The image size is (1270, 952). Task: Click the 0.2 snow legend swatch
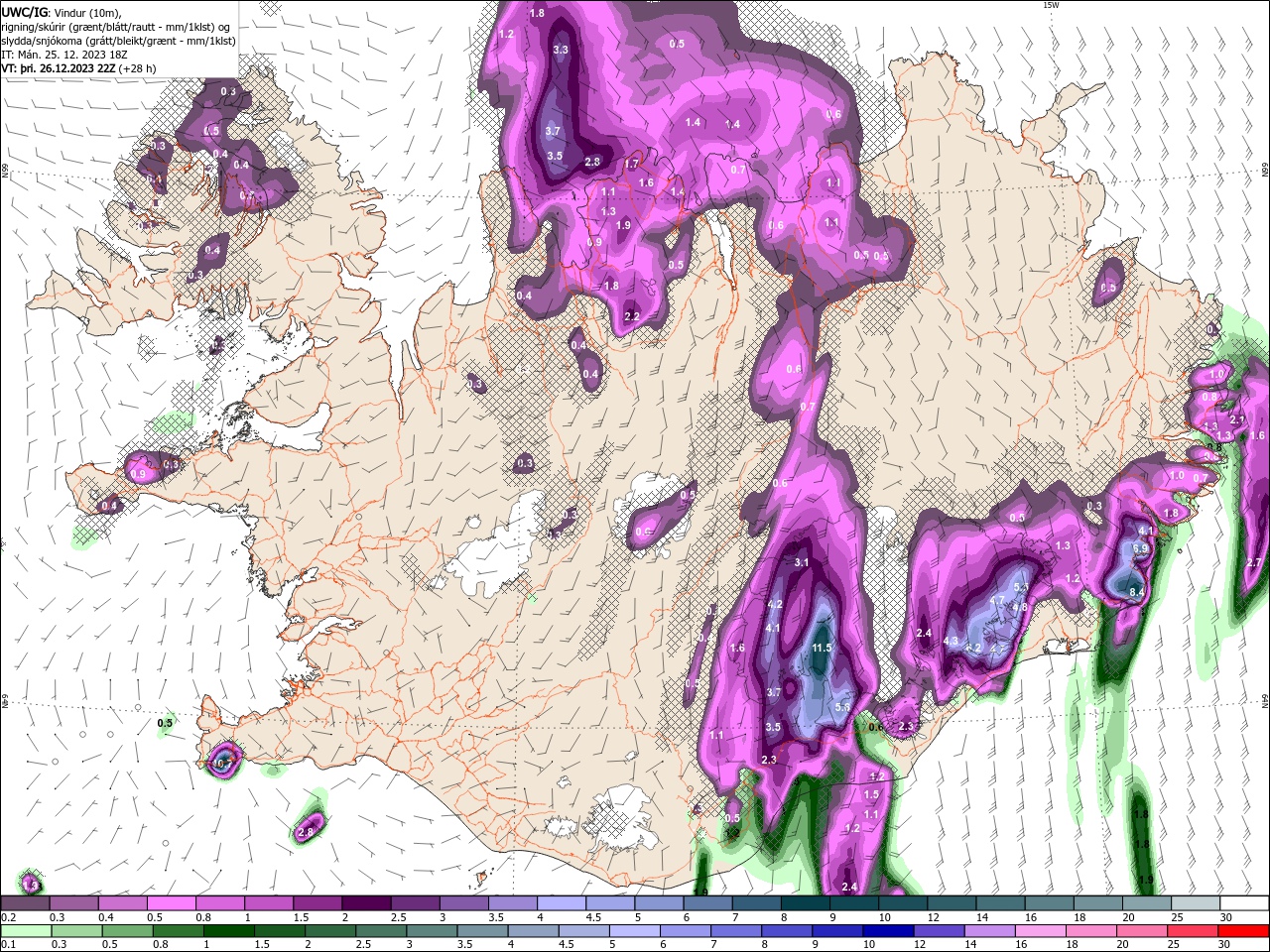click(x=25, y=903)
